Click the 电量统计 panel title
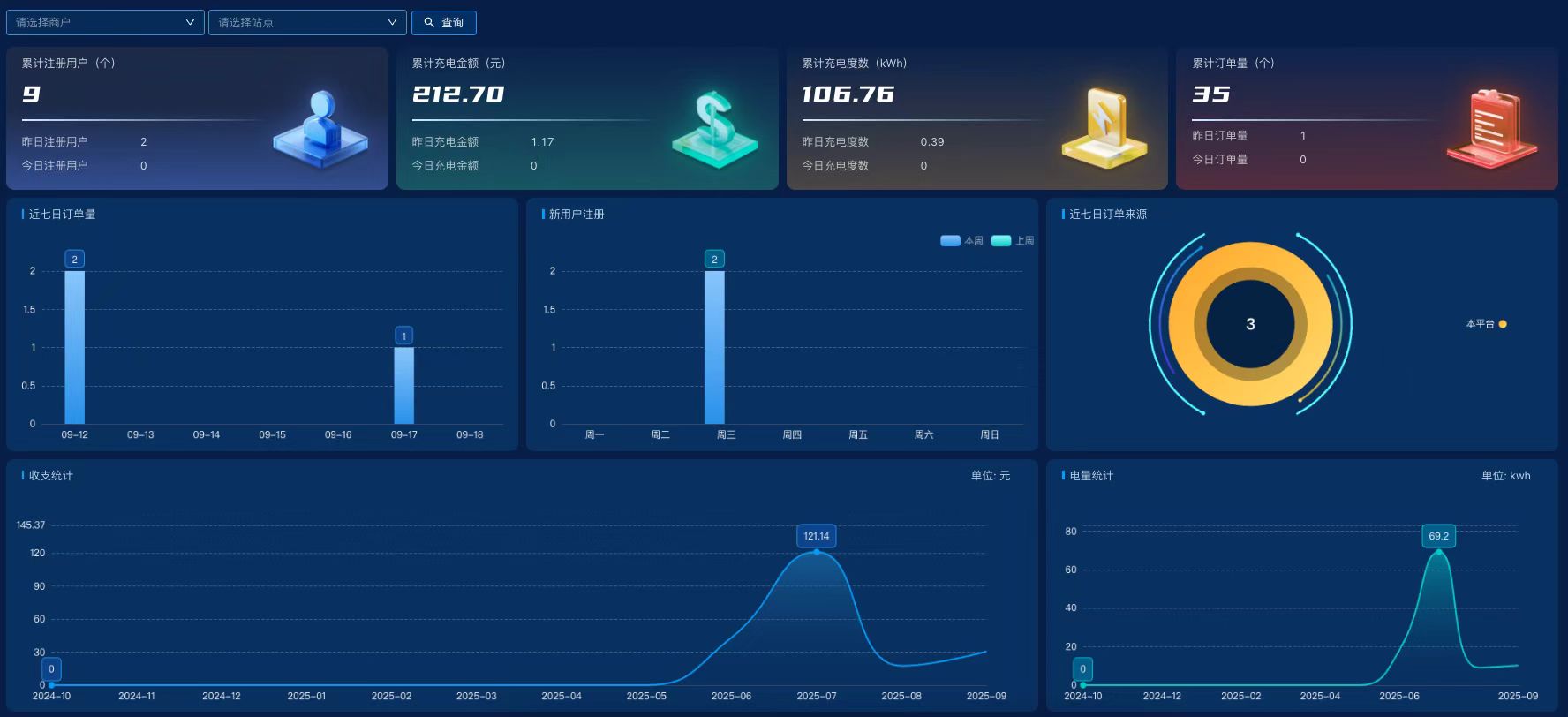 click(x=1091, y=476)
